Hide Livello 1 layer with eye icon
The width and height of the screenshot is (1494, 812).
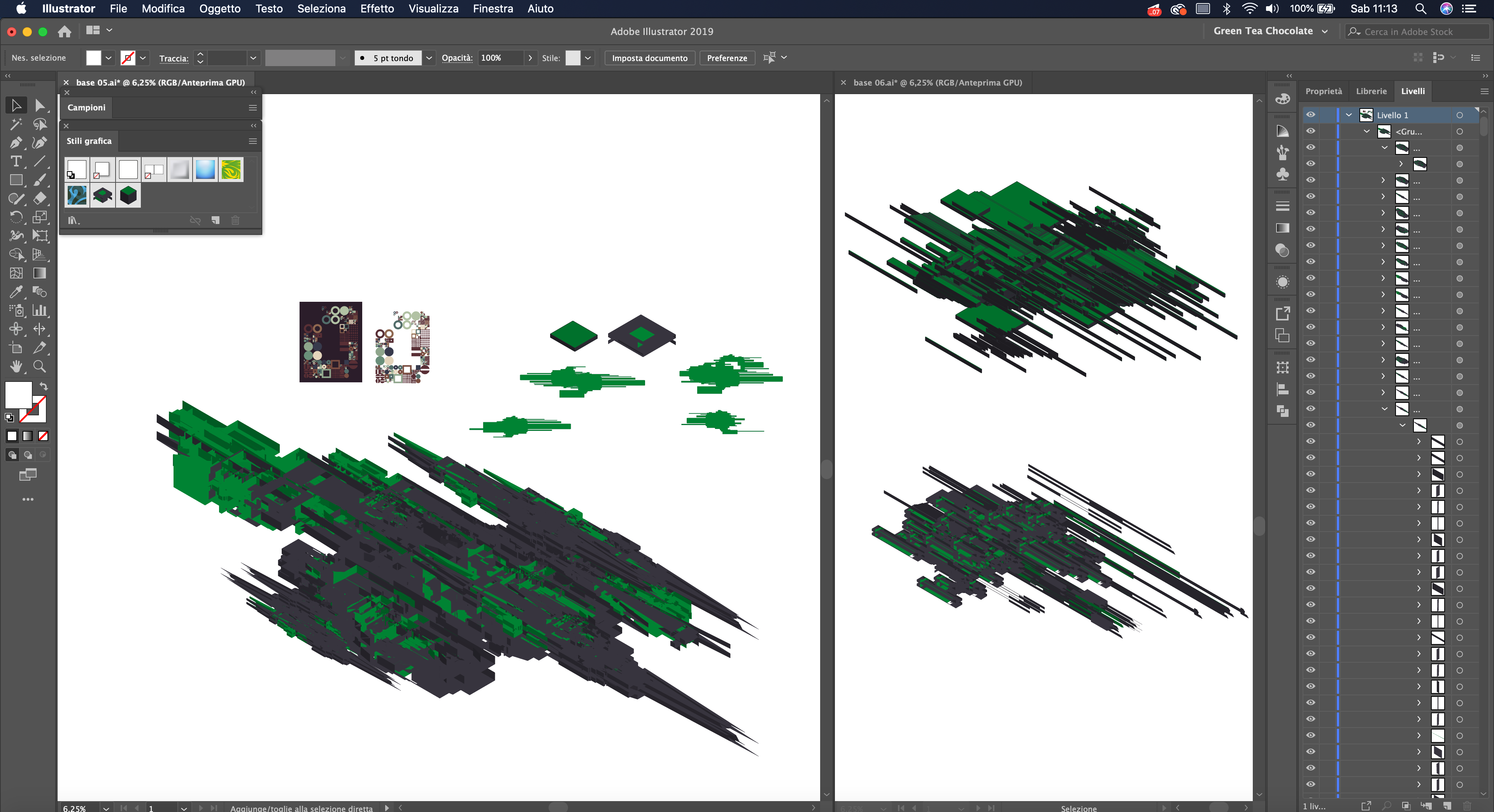point(1310,115)
